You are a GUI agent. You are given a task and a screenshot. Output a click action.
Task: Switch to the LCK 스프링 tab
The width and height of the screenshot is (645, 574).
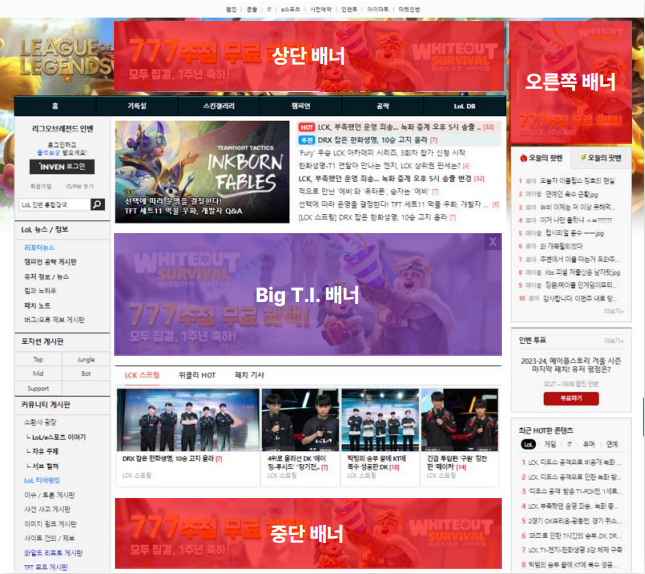point(142,375)
